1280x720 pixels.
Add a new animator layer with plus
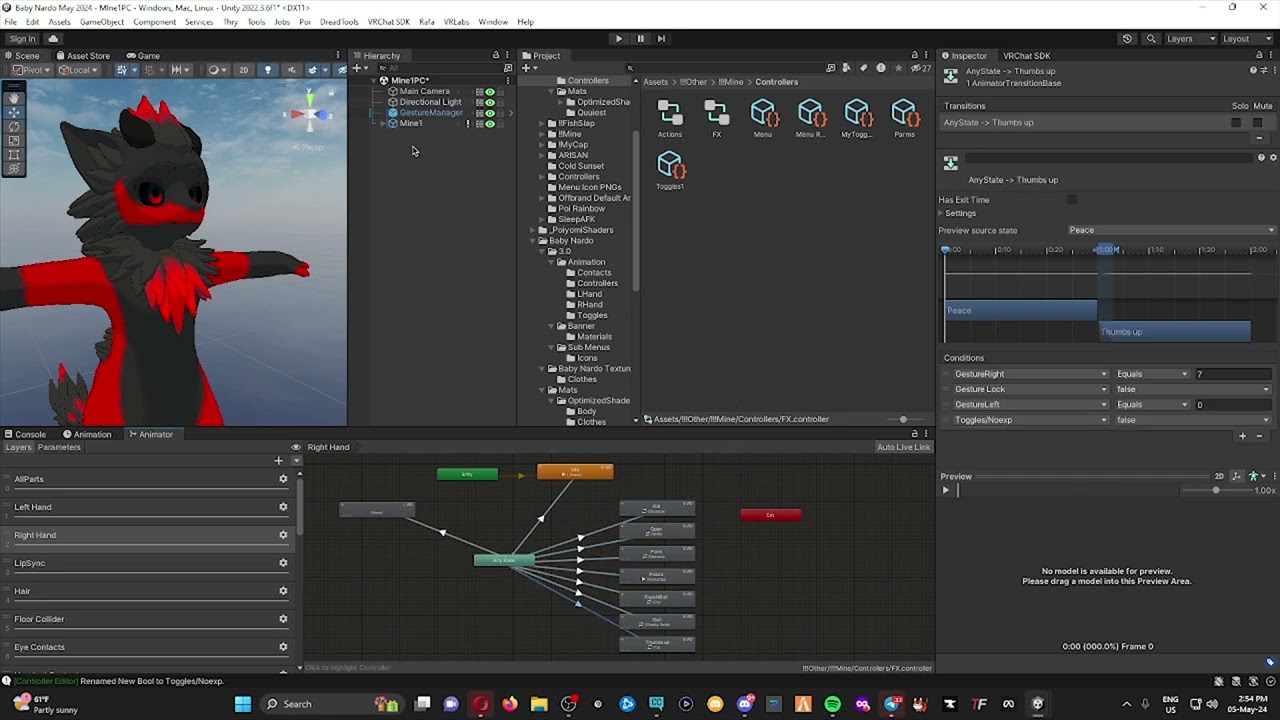click(278, 461)
